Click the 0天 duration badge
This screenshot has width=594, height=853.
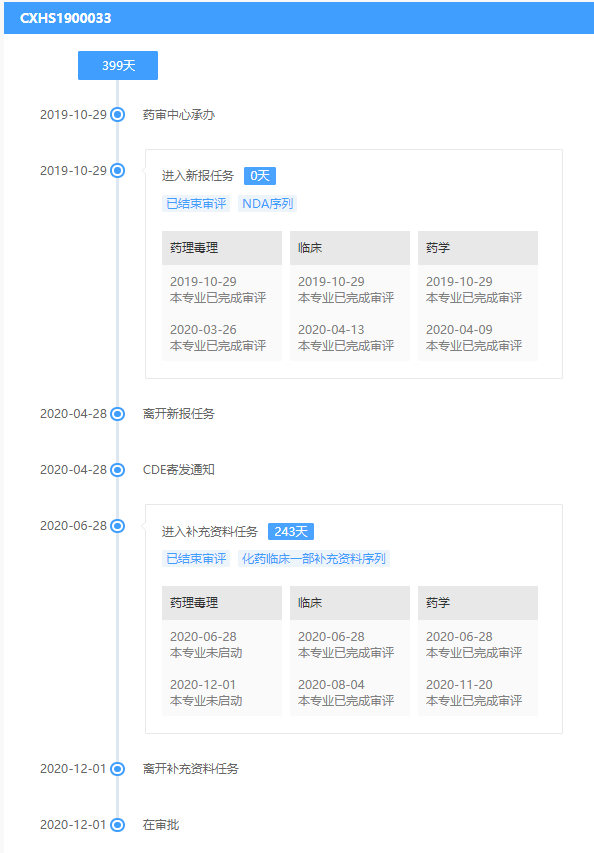[260, 176]
